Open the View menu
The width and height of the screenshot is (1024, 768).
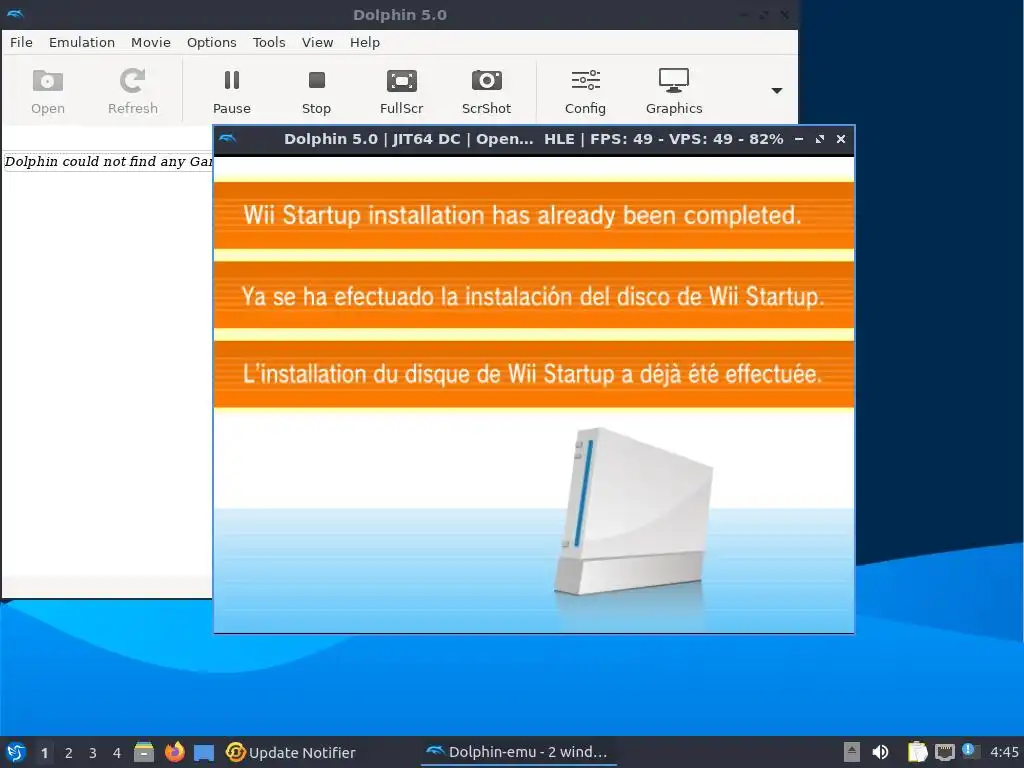tap(317, 42)
